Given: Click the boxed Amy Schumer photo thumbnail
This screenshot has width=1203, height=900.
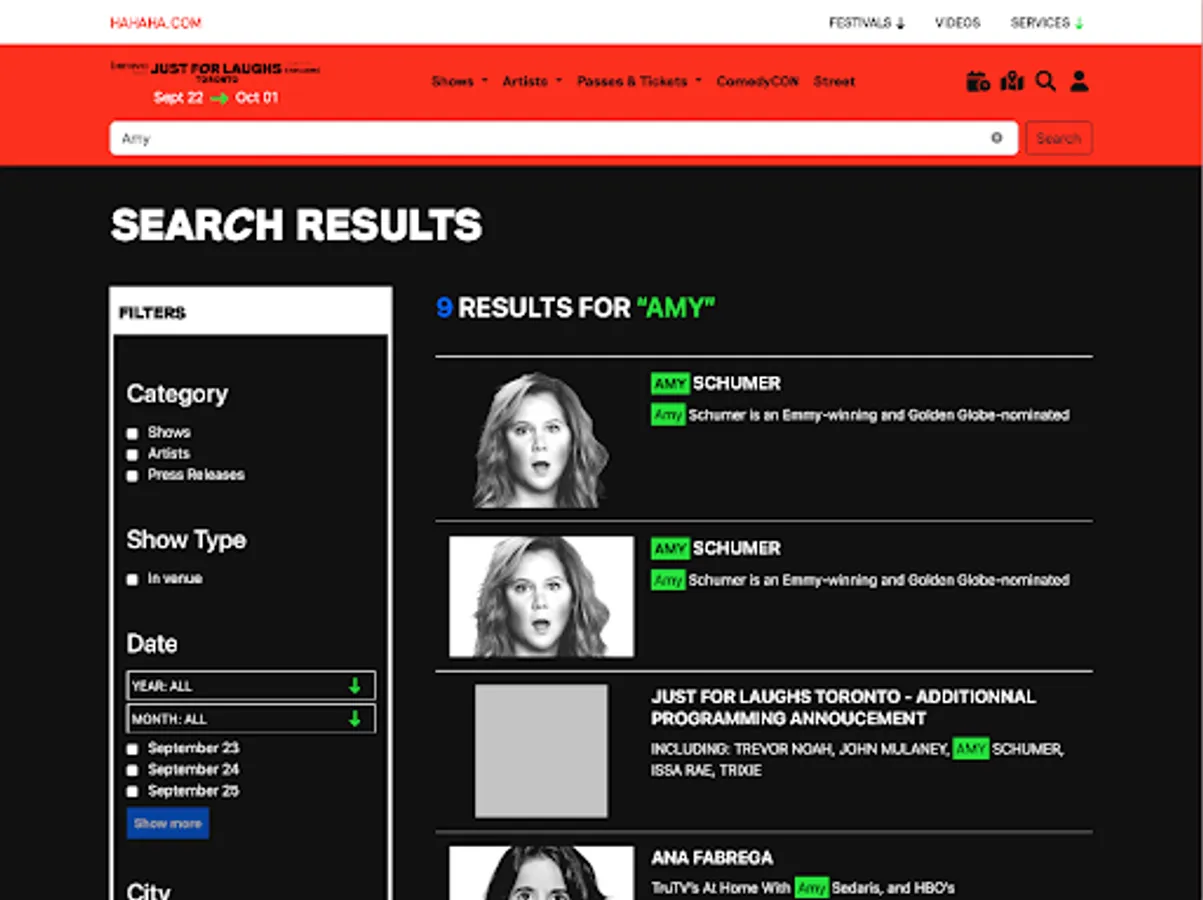Looking at the screenshot, I should [541, 597].
